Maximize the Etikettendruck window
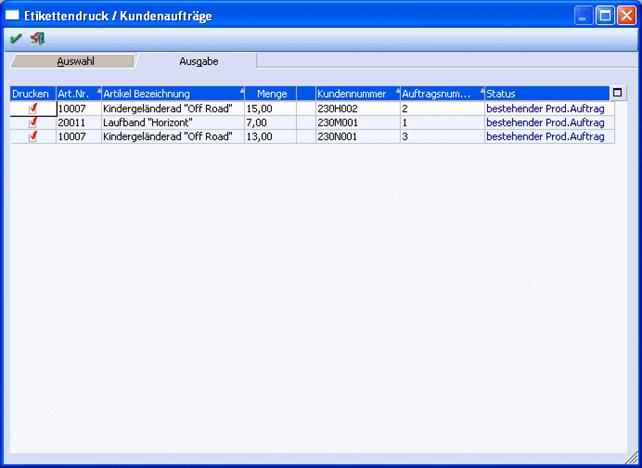This screenshot has height=468, width=642. 605,16
